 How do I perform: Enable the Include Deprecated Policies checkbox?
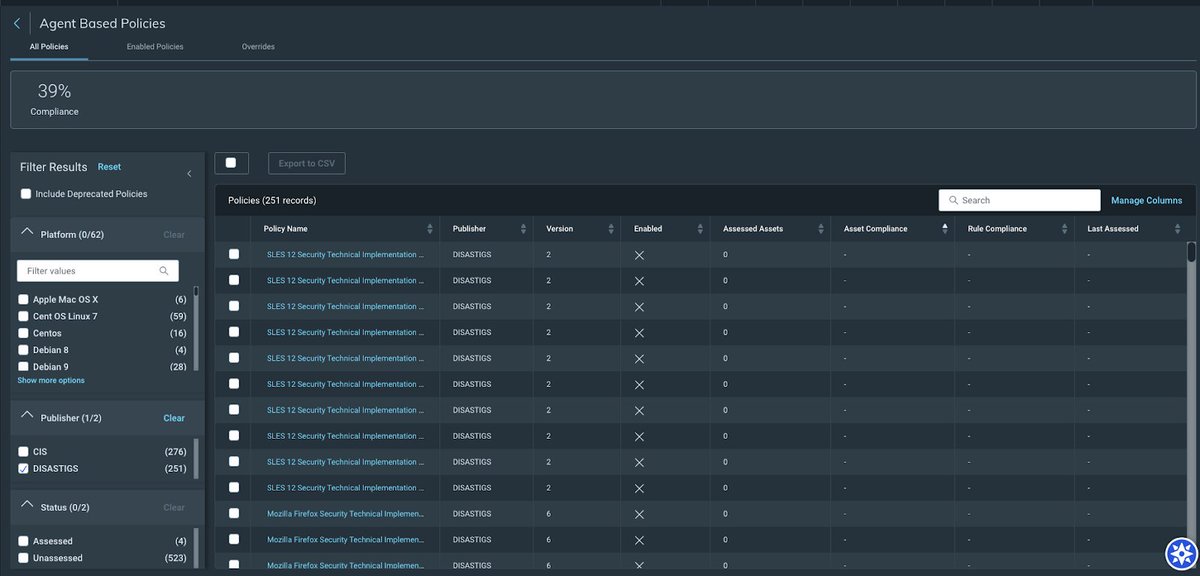25,194
